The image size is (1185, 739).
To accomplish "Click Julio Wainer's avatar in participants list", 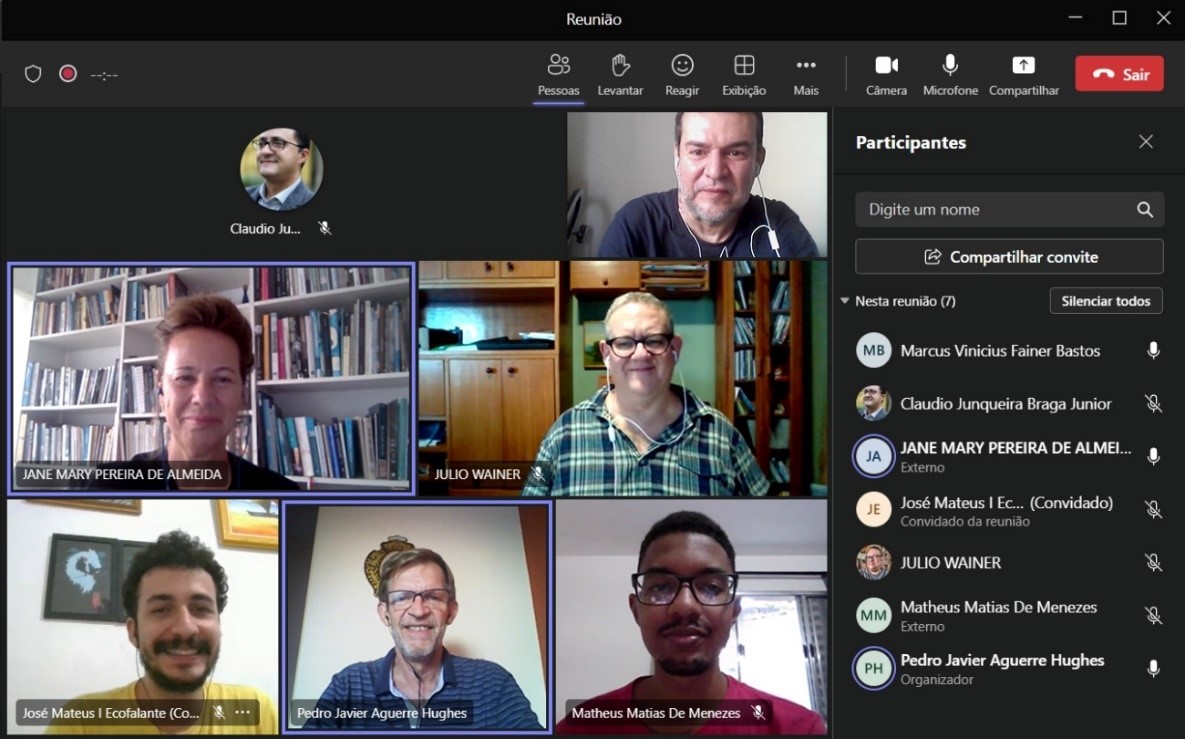I will 873,563.
